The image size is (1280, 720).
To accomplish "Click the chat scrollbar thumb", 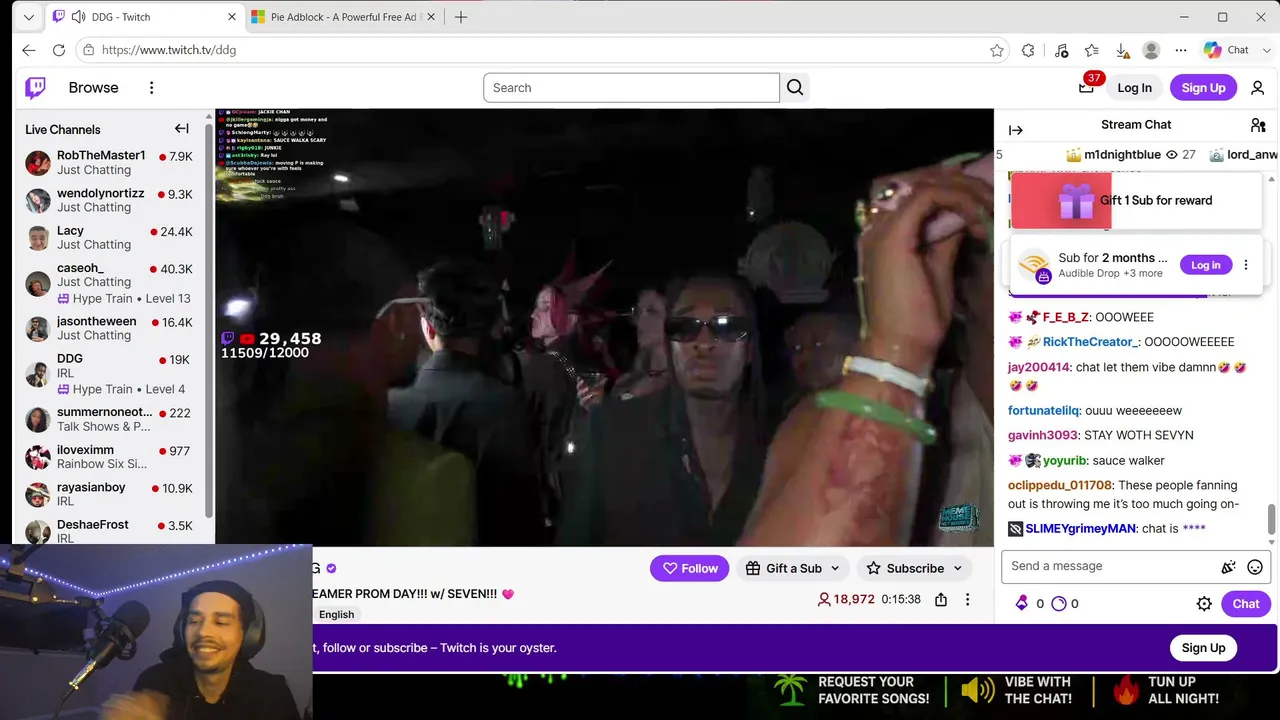I will click(1272, 519).
